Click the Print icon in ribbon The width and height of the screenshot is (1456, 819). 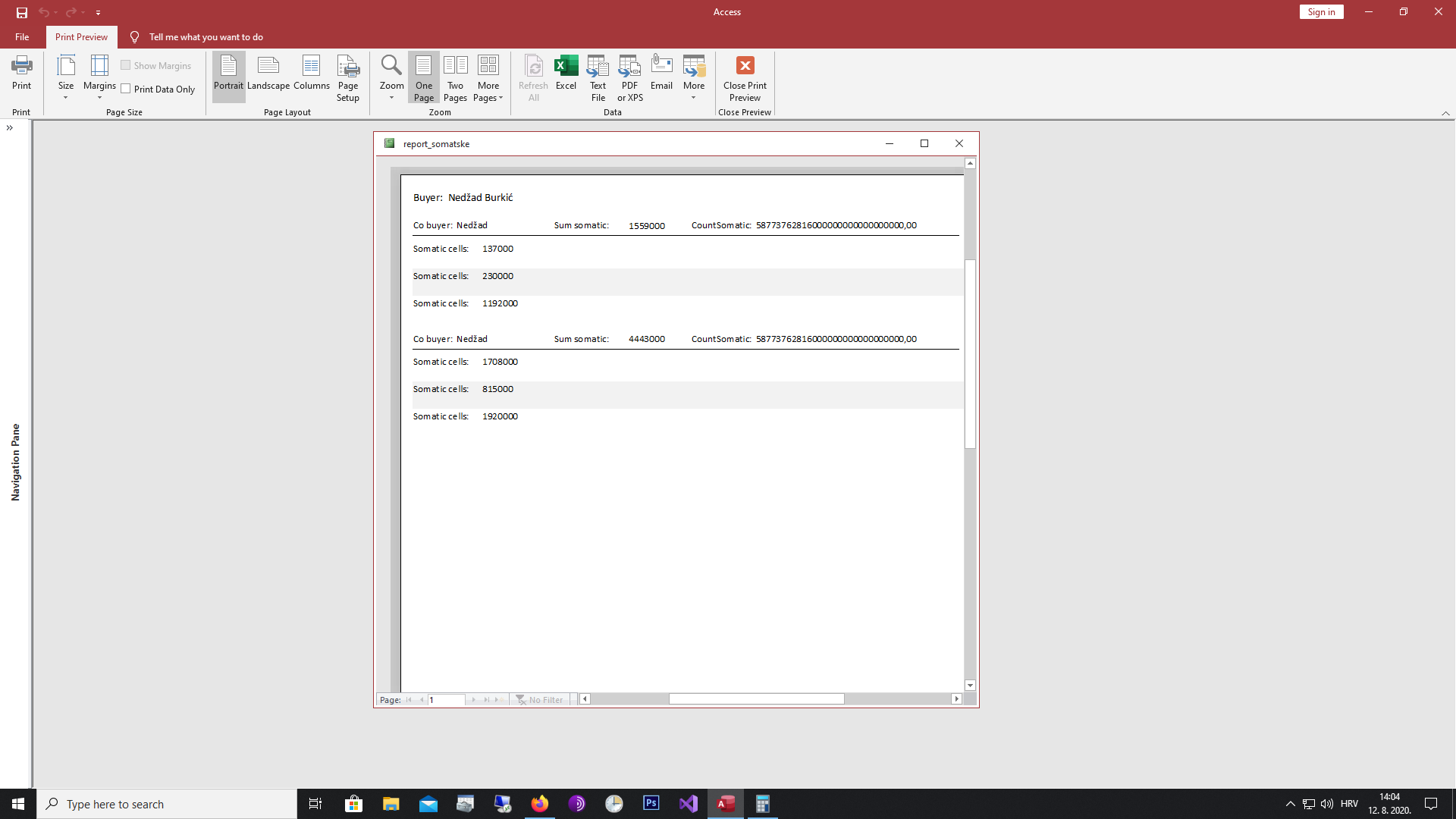pos(21,73)
